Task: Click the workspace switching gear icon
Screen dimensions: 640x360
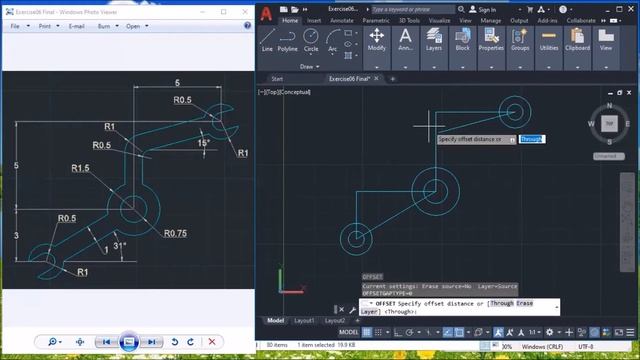Action: (x=549, y=332)
